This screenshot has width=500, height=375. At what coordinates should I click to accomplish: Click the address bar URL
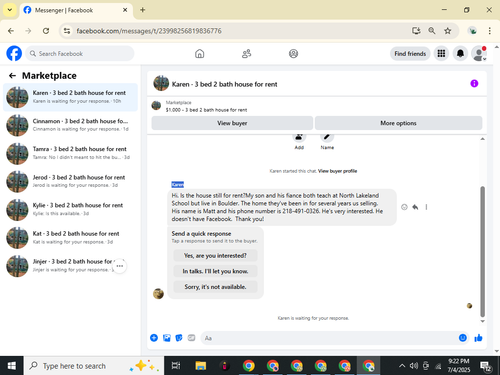(x=149, y=31)
